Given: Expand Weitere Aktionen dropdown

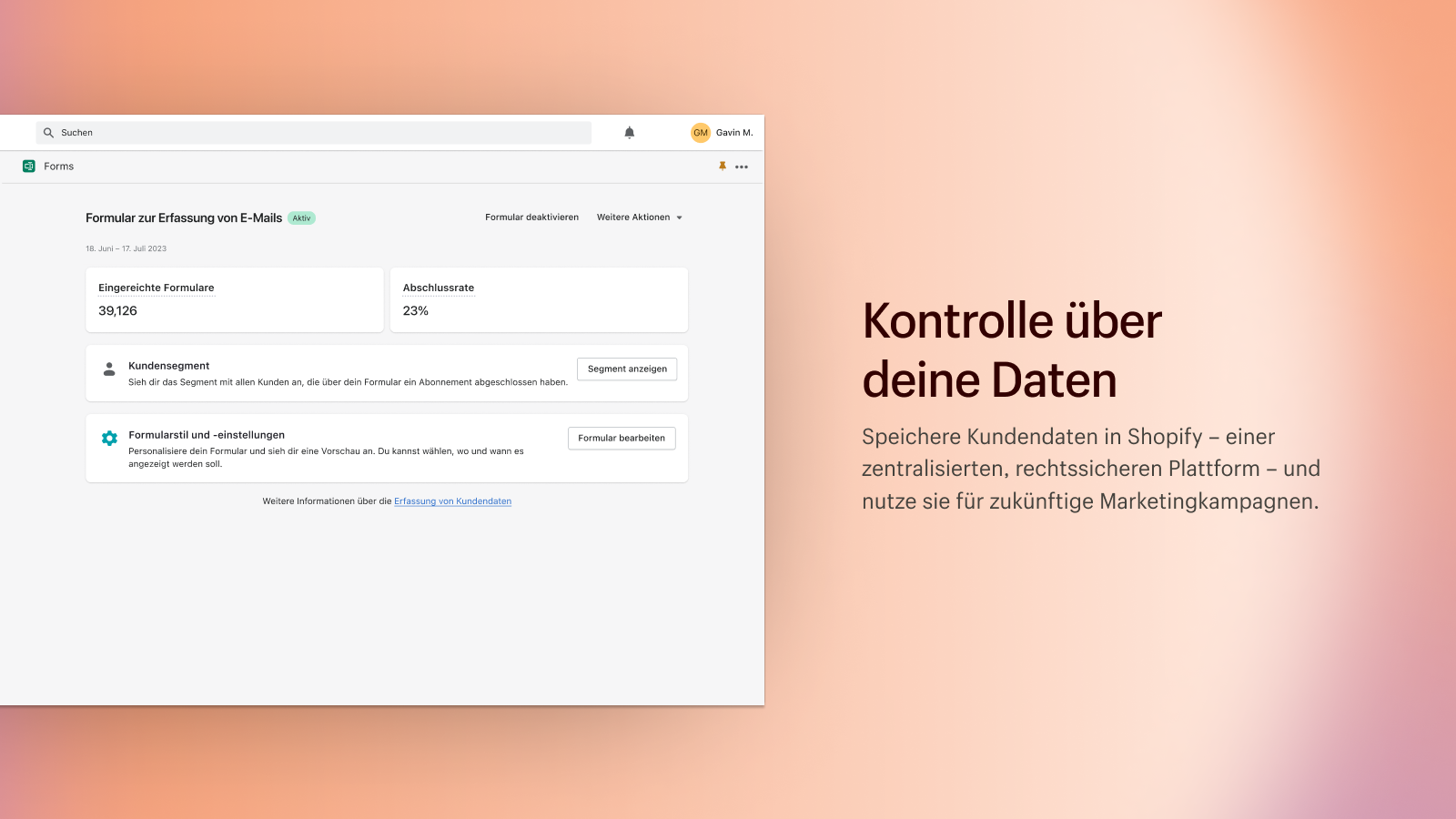Looking at the screenshot, I should pos(640,217).
